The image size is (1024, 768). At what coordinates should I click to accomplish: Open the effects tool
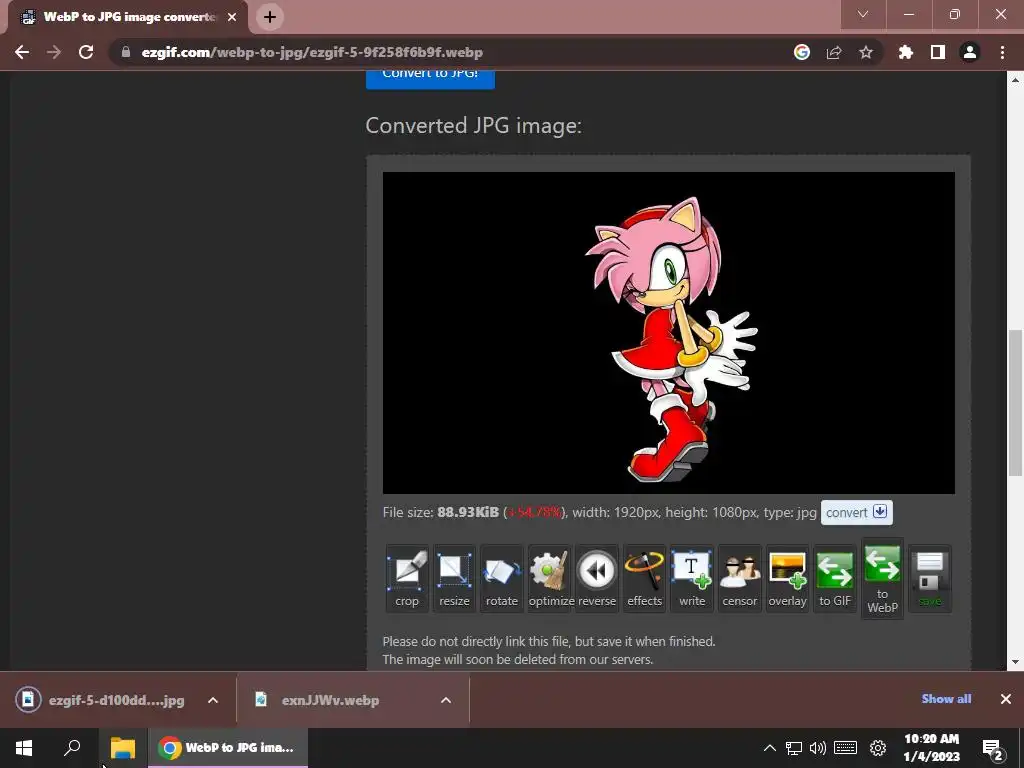tap(645, 578)
